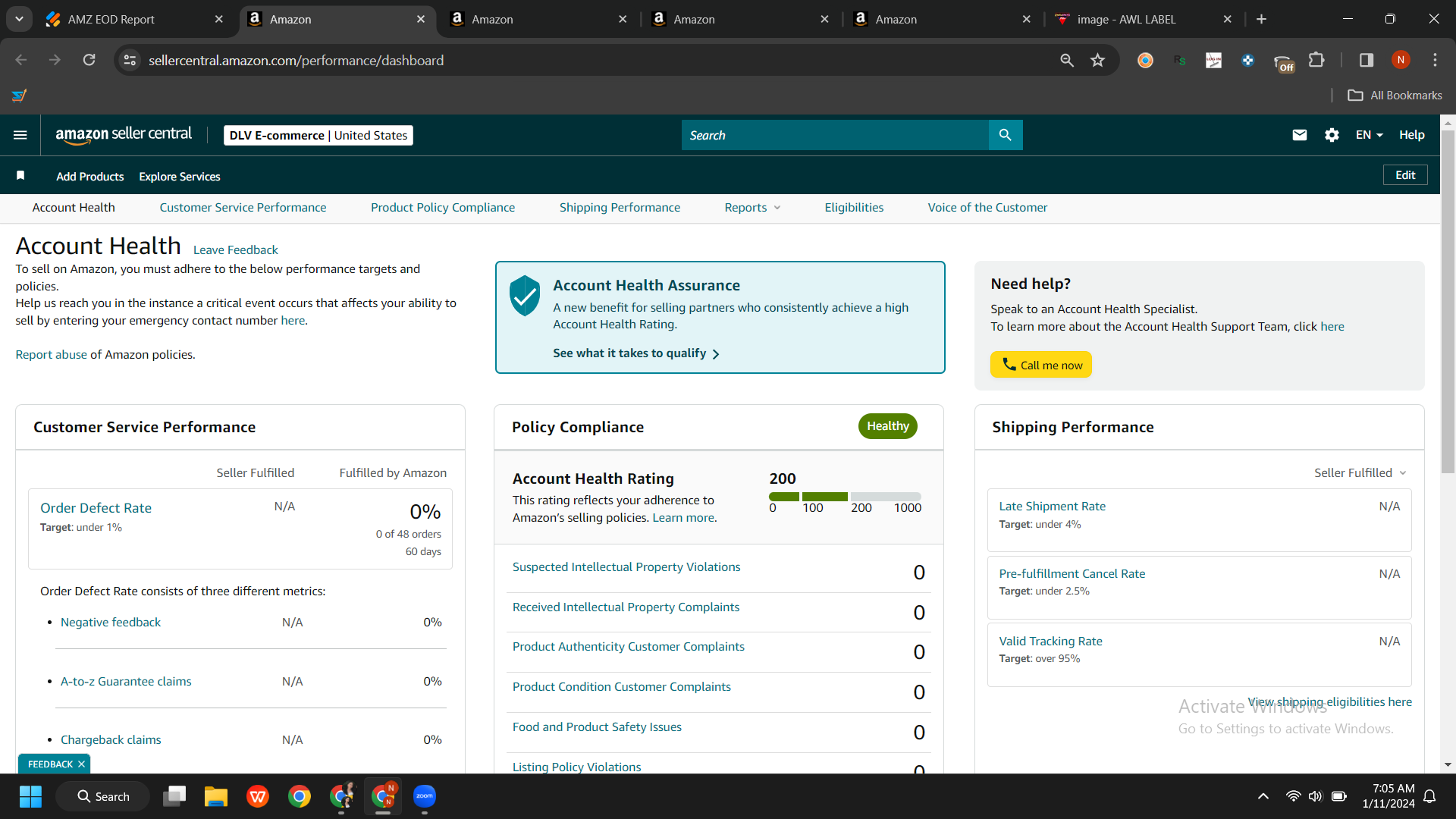Click Learn more in Account Health Rating

coord(682,518)
